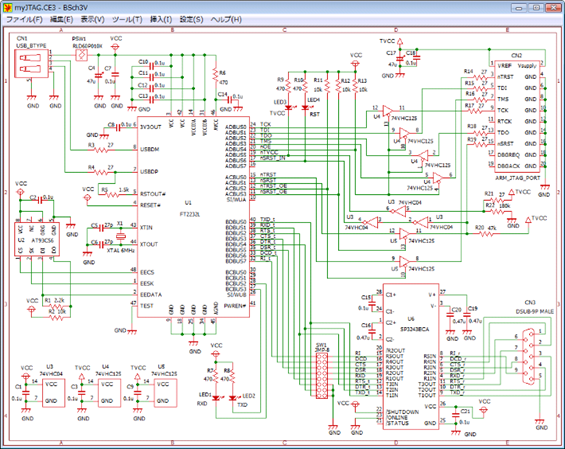Select the CN1 USB_BTYPE connector symbol

pos(31,63)
